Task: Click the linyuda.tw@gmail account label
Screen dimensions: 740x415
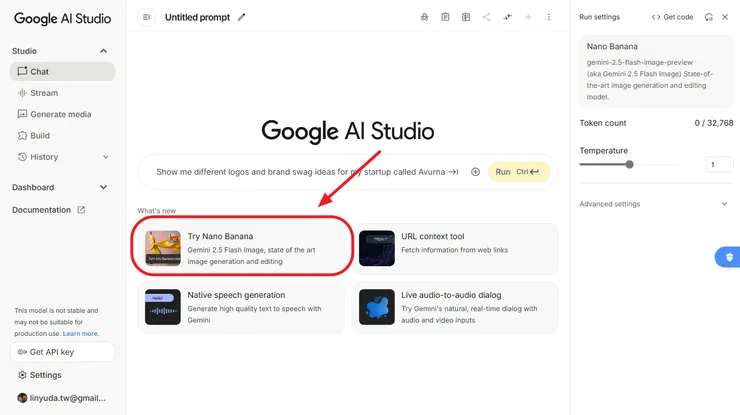Action: tap(67, 398)
